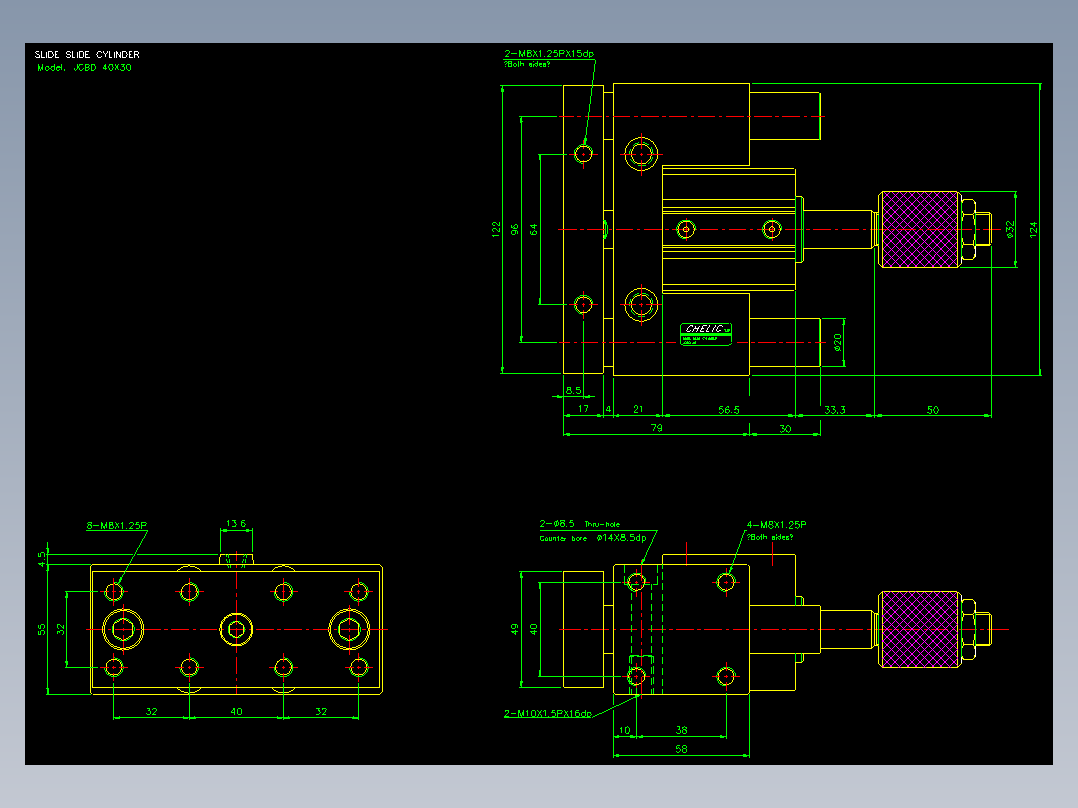The width and height of the screenshot is (1078, 808).
Task: Pick the '124' overall height dimension
Action: pyautogui.click(x=1033, y=230)
